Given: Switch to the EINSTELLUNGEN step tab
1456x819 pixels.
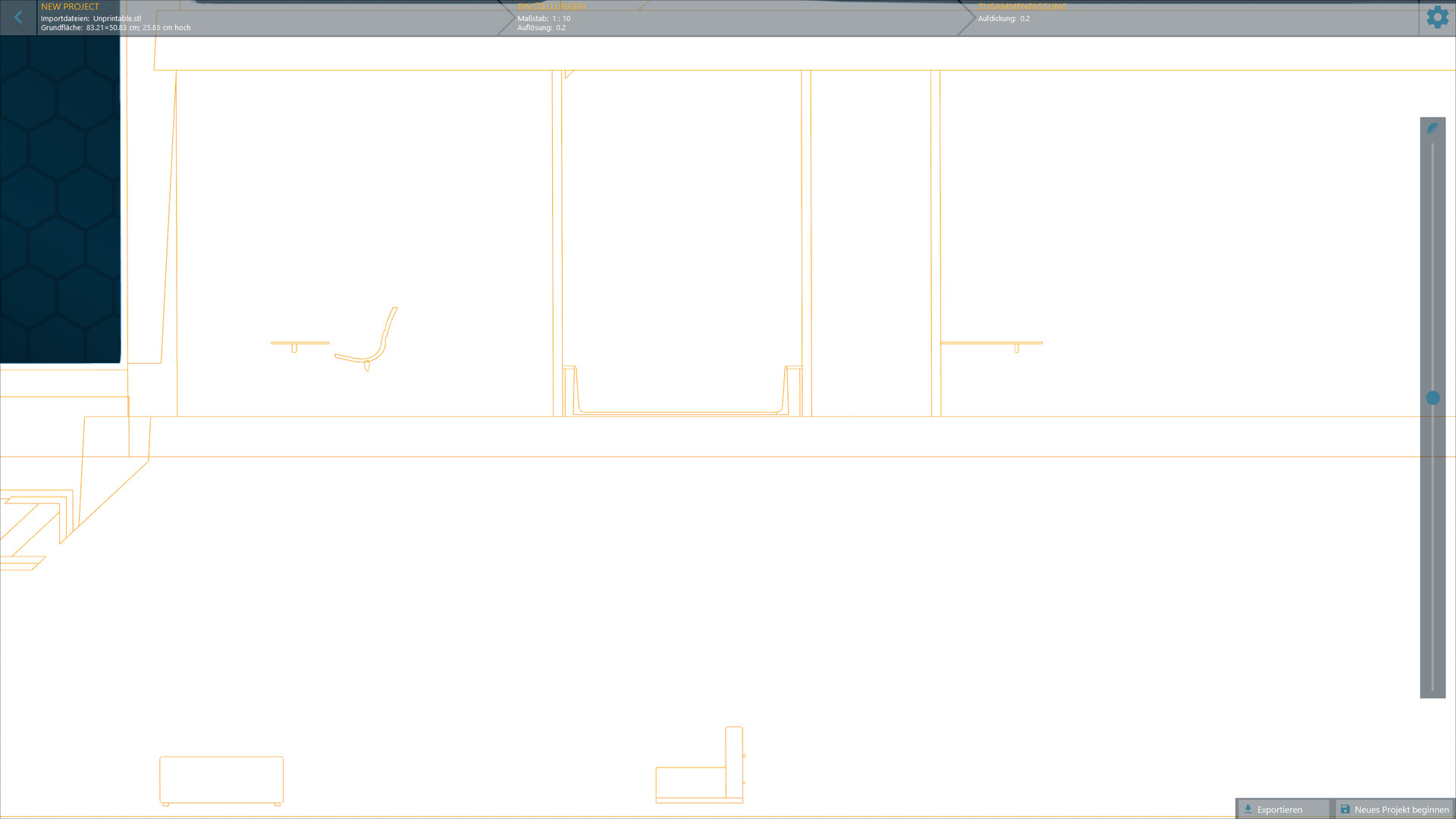Looking at the screenshot, I should [x=551, y=7].
